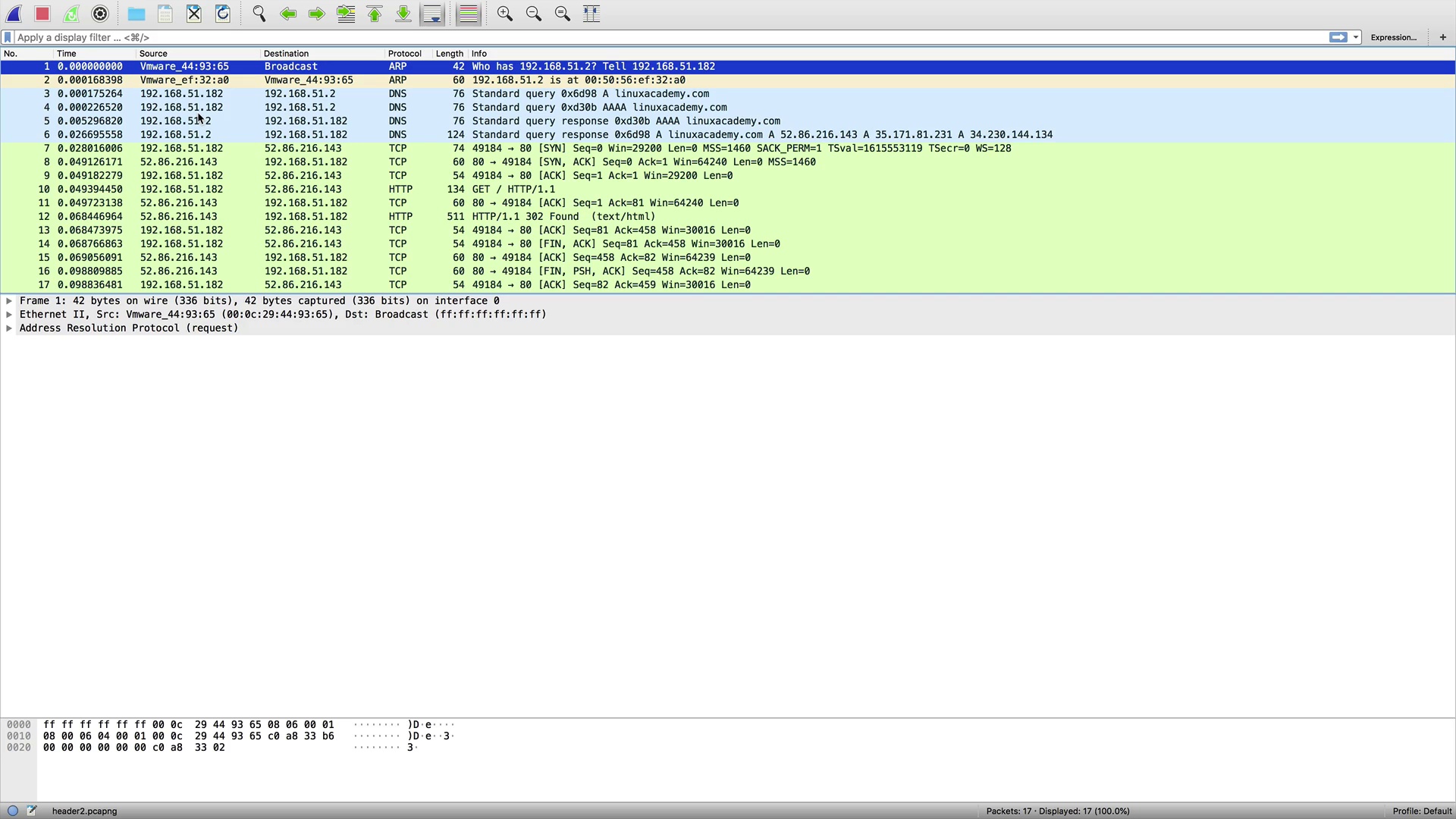Sort by the Destination column header
The image size is (1456, 819).
pyautogui.click(x=323, y=54)
